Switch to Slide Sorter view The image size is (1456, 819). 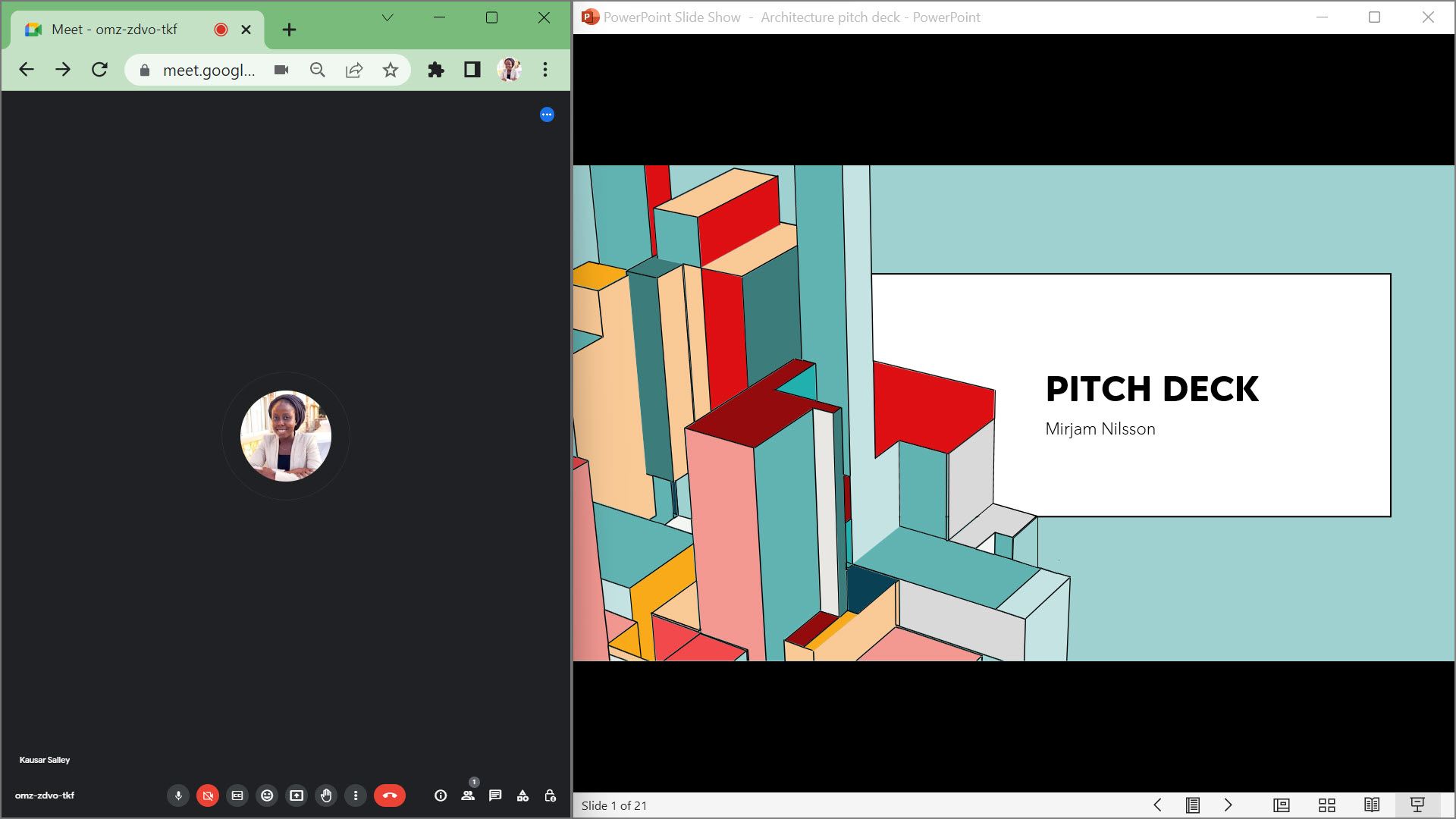(x=1327, y=805)
